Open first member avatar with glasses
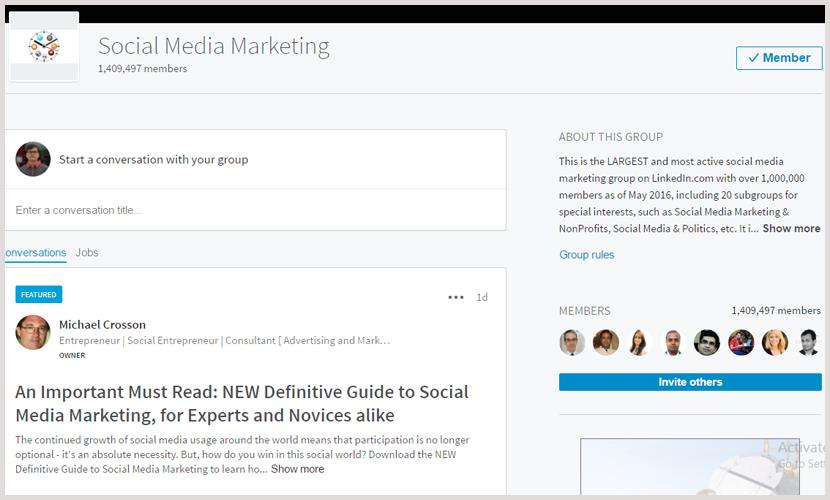 572,342
